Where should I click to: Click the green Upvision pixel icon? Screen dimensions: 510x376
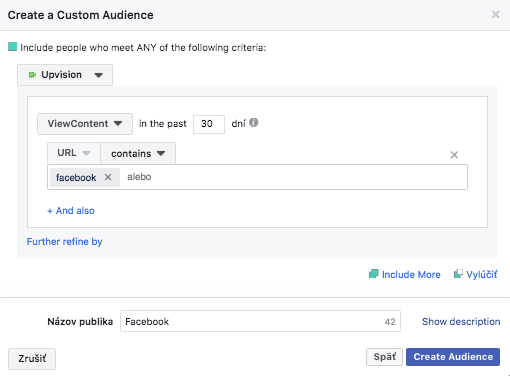(32, 75)
